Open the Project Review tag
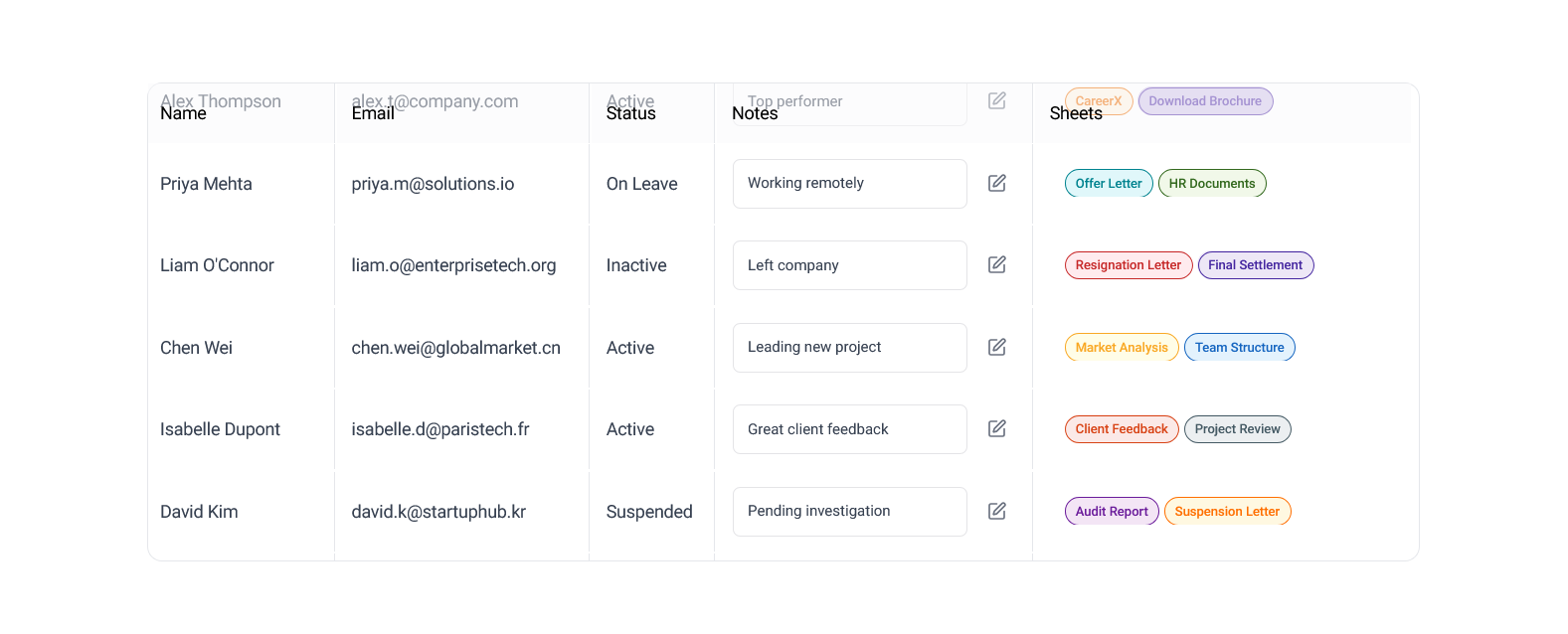The width and height of the screenshot is (1568, 634). tap(1238, 429)
